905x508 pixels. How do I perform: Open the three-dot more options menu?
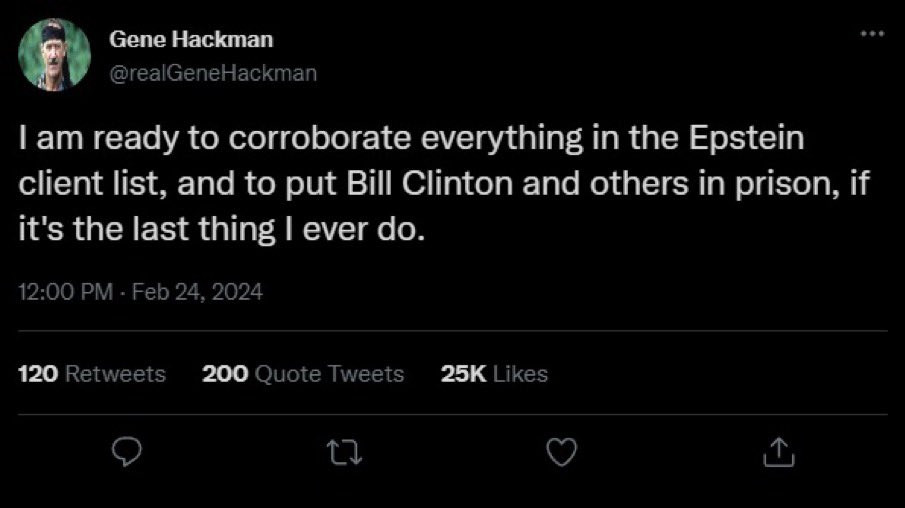[872, 34]
